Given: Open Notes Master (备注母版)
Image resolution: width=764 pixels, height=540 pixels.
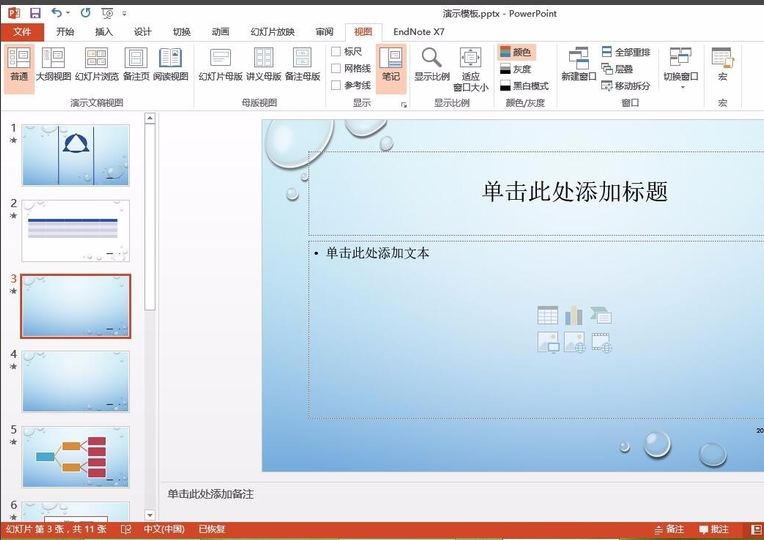Looking at the screenshot, I should tap(302, 65).
